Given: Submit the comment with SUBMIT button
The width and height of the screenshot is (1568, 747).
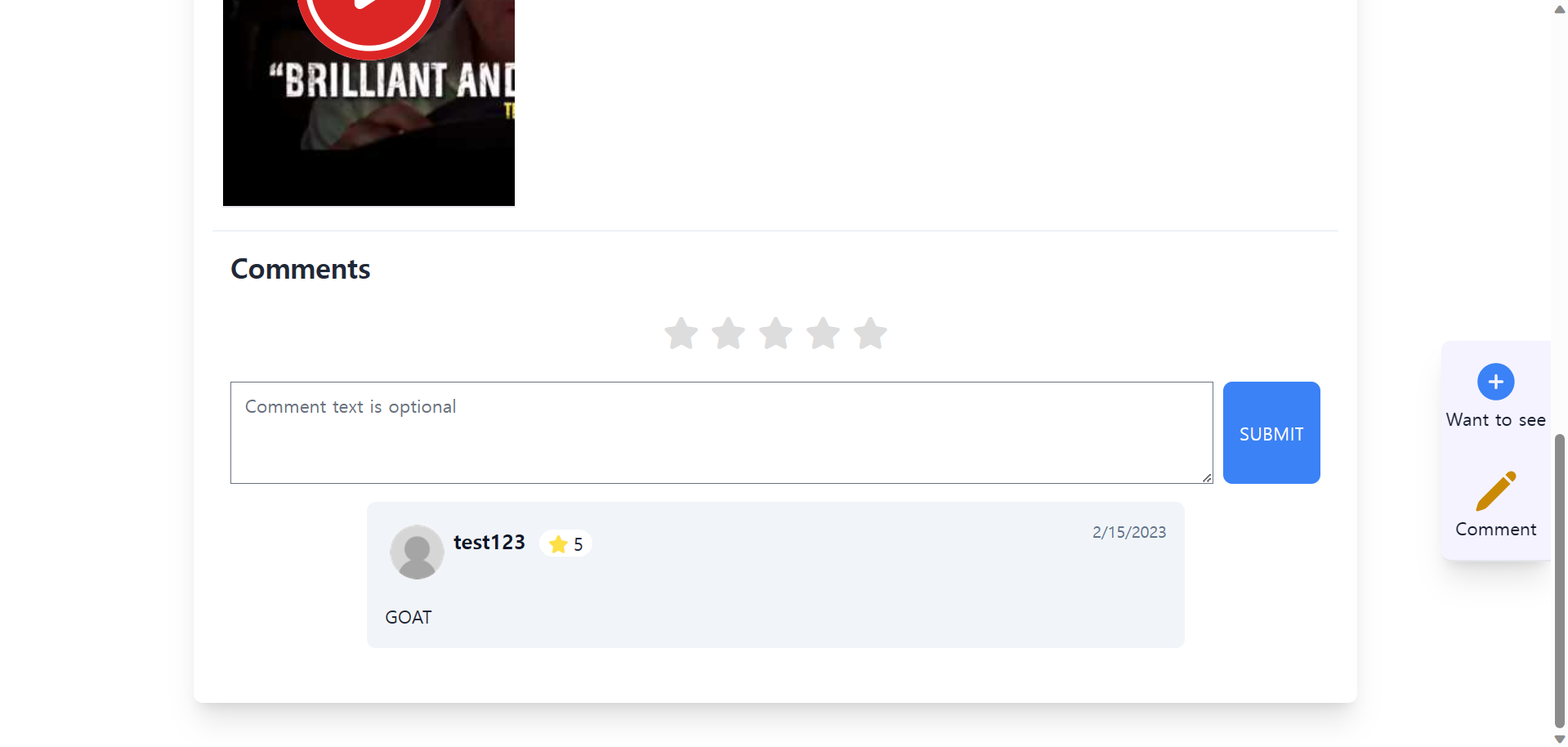Looking at the screenshot, I should [1271, 433].
